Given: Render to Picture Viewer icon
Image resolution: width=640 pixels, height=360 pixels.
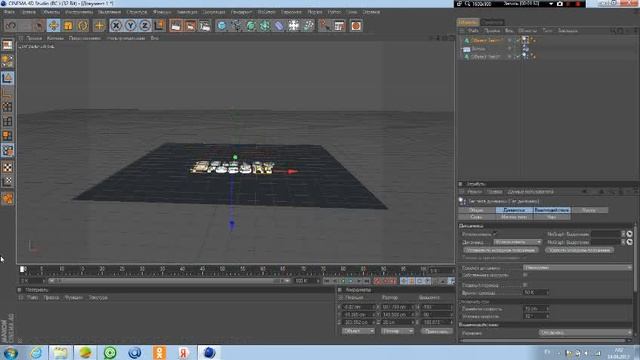Looking at the screenshot, I should (190, 26).
